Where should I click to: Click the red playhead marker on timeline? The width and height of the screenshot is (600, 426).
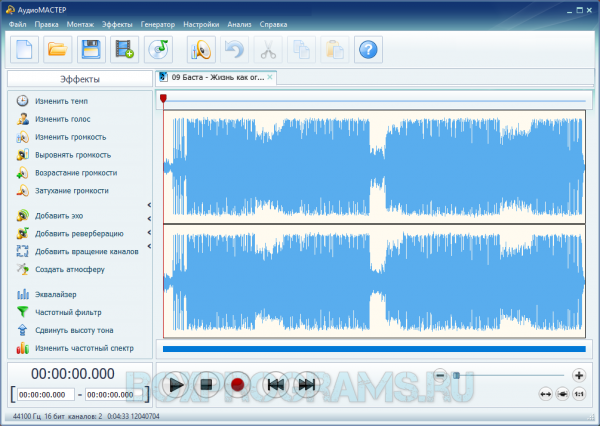(163, 98)
